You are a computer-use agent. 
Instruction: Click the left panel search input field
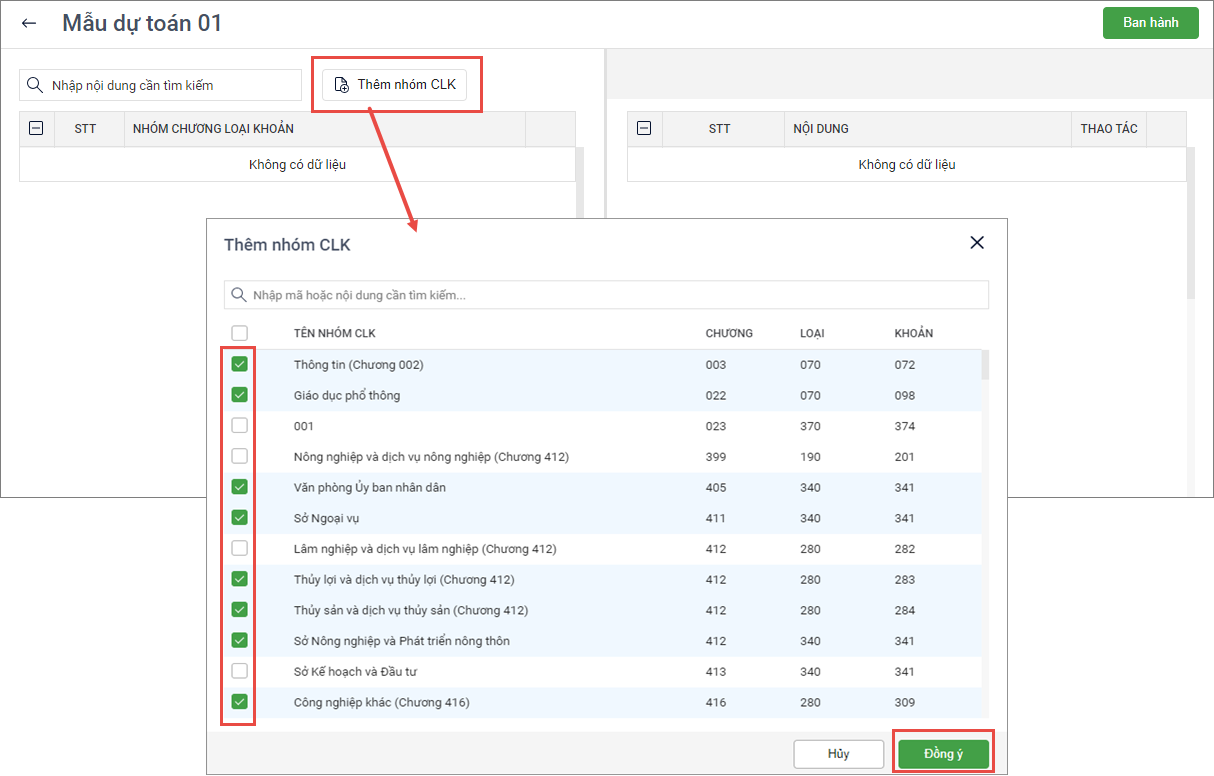coord(170,85)
